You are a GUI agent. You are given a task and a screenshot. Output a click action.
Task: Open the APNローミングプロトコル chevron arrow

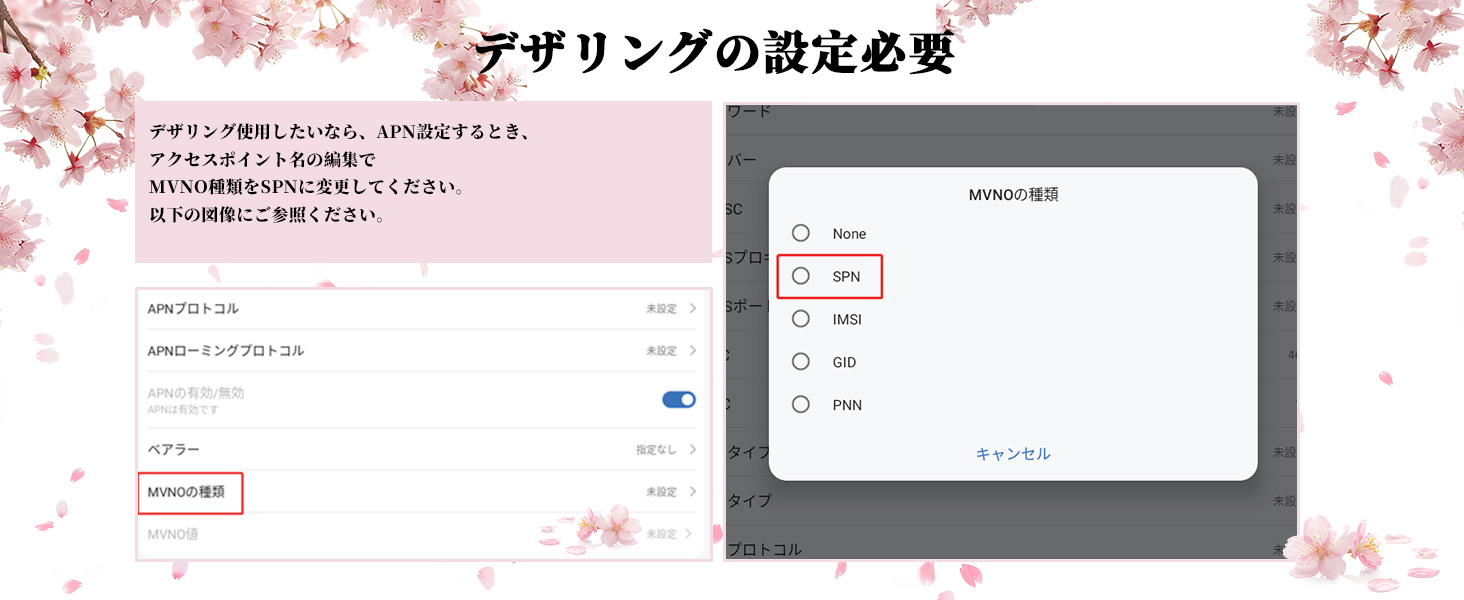[x=692, y=351]
